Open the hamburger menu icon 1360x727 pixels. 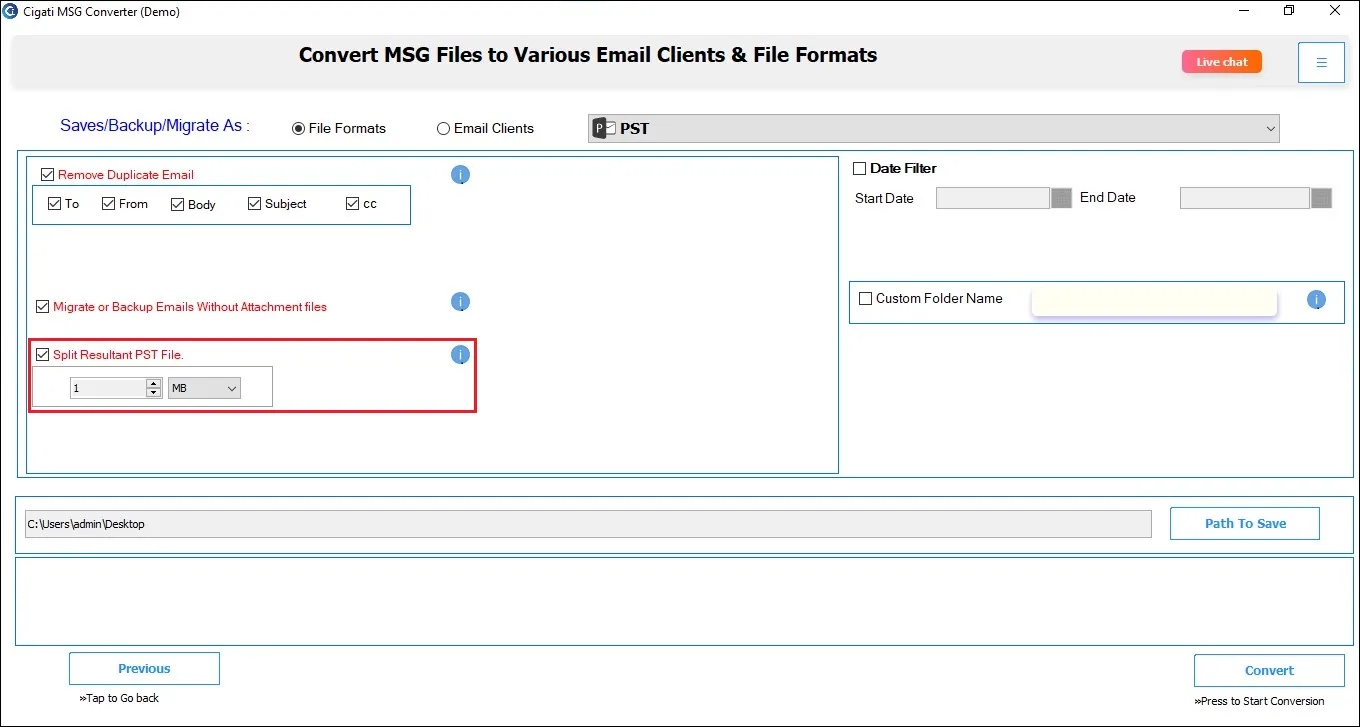(x=1321, y=62)
